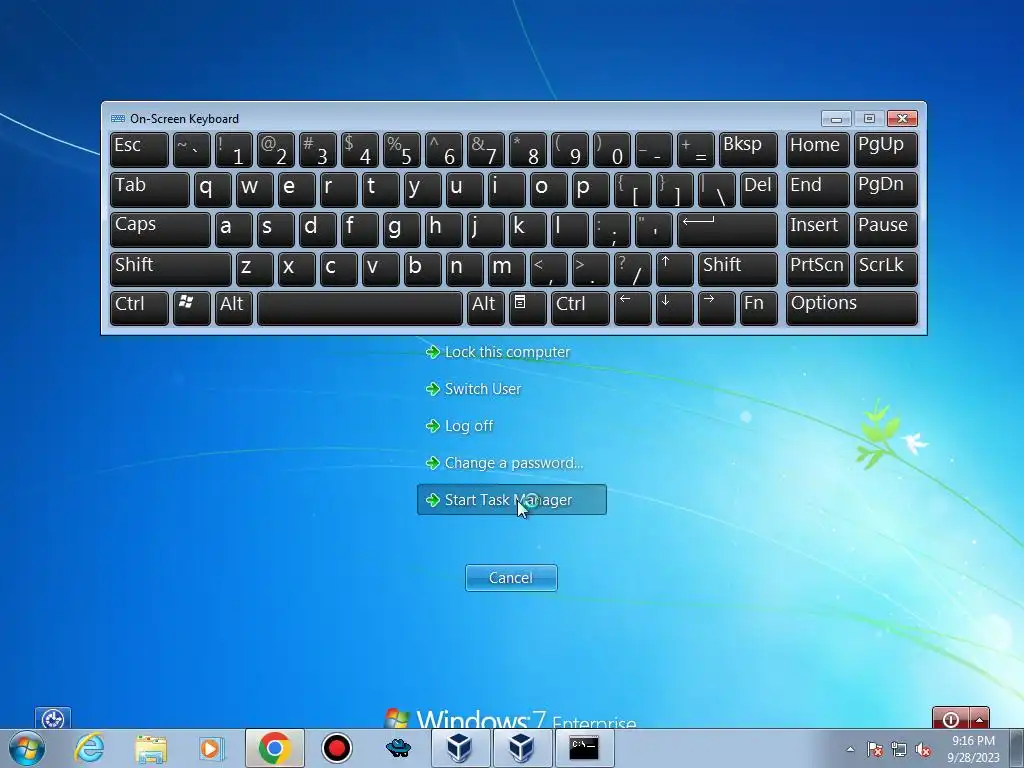Toggle the left Shift key
The image size is (1024, 768).
170,269
